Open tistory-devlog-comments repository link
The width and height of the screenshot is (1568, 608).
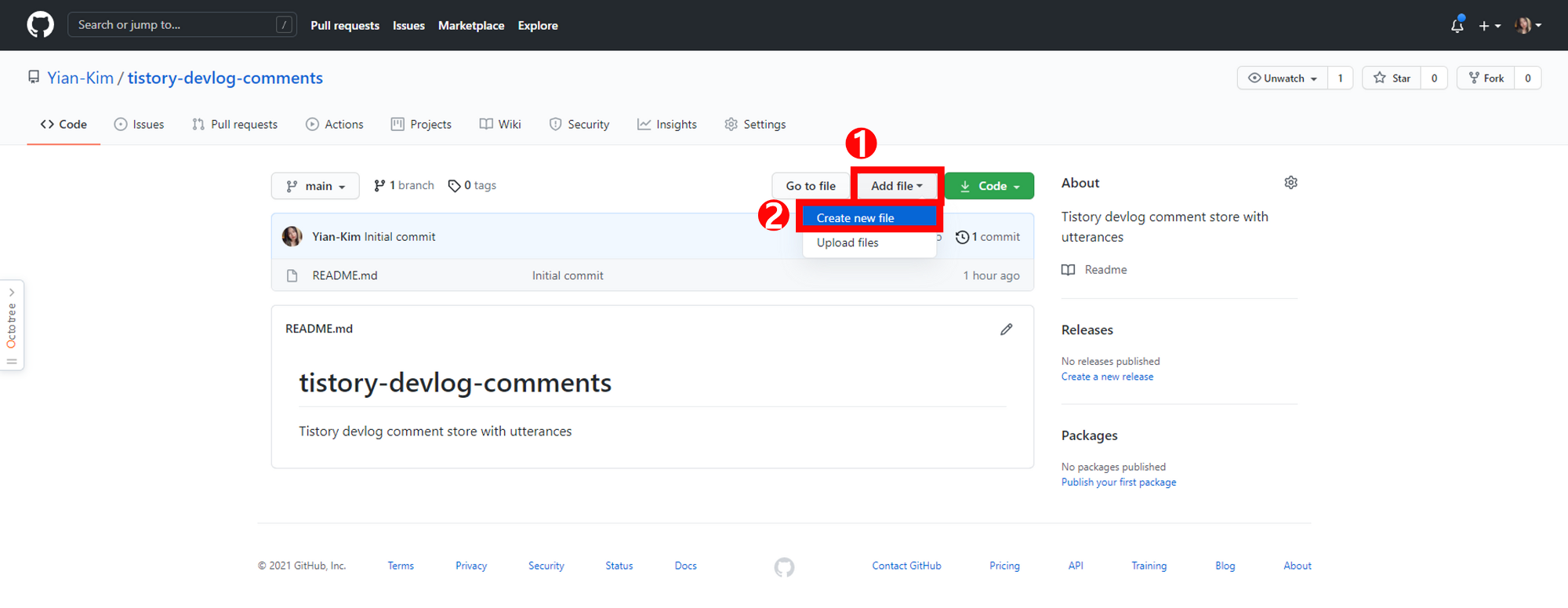pos(225,78)
